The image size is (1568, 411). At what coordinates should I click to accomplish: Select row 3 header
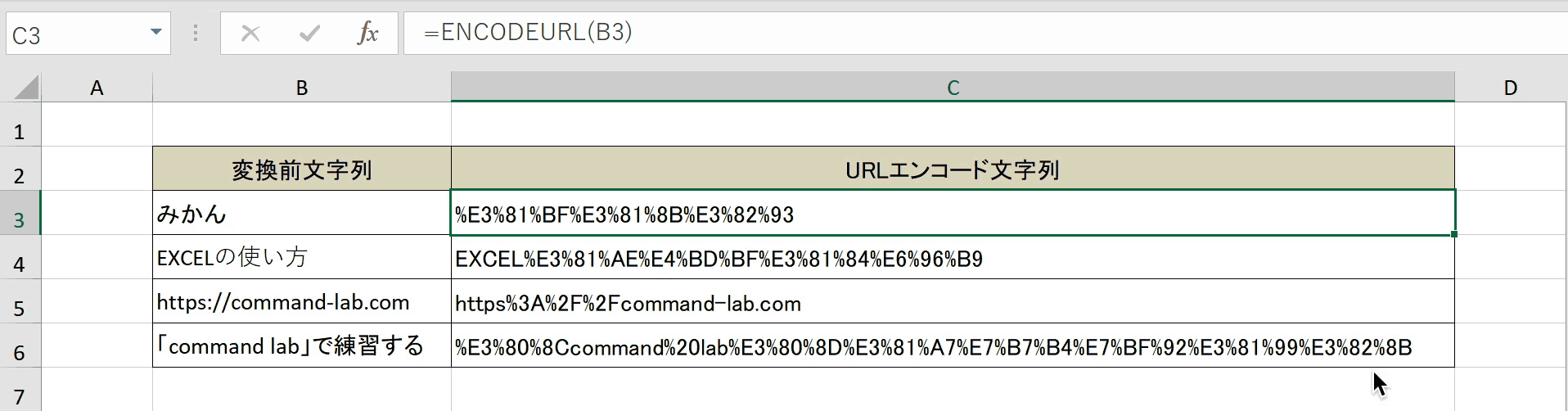(20, 219)
